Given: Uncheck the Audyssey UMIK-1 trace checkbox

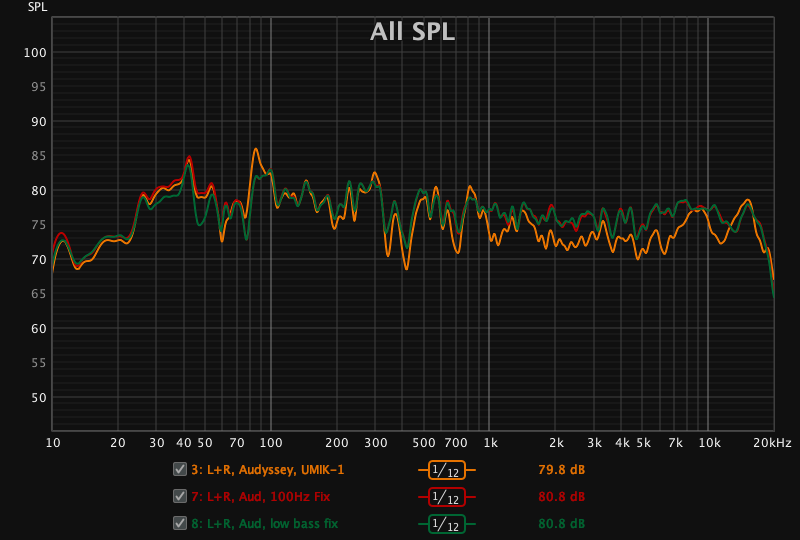Looking at the screenshot, I should tap(180, 469).
